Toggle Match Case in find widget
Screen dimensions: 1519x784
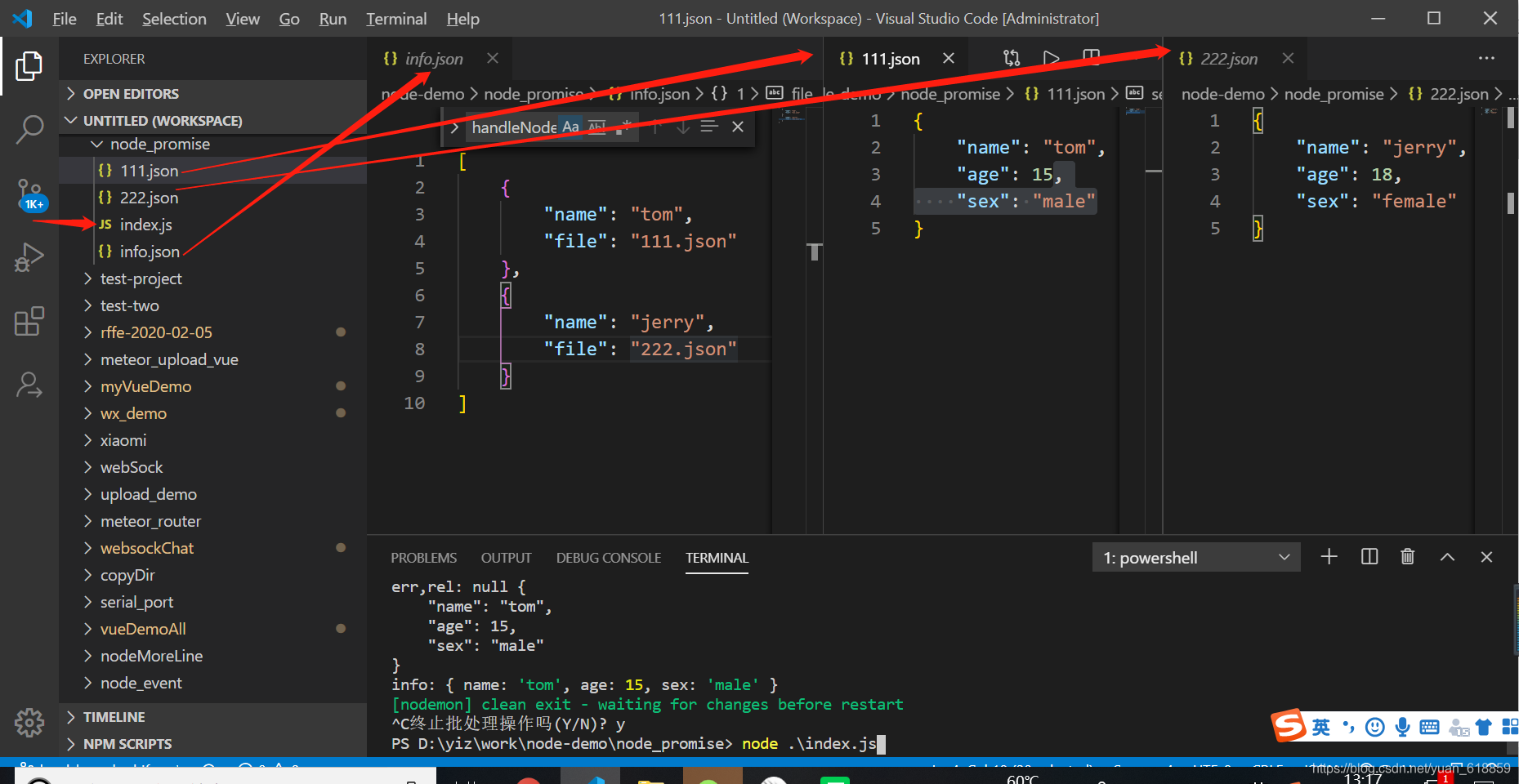[570, 127]
